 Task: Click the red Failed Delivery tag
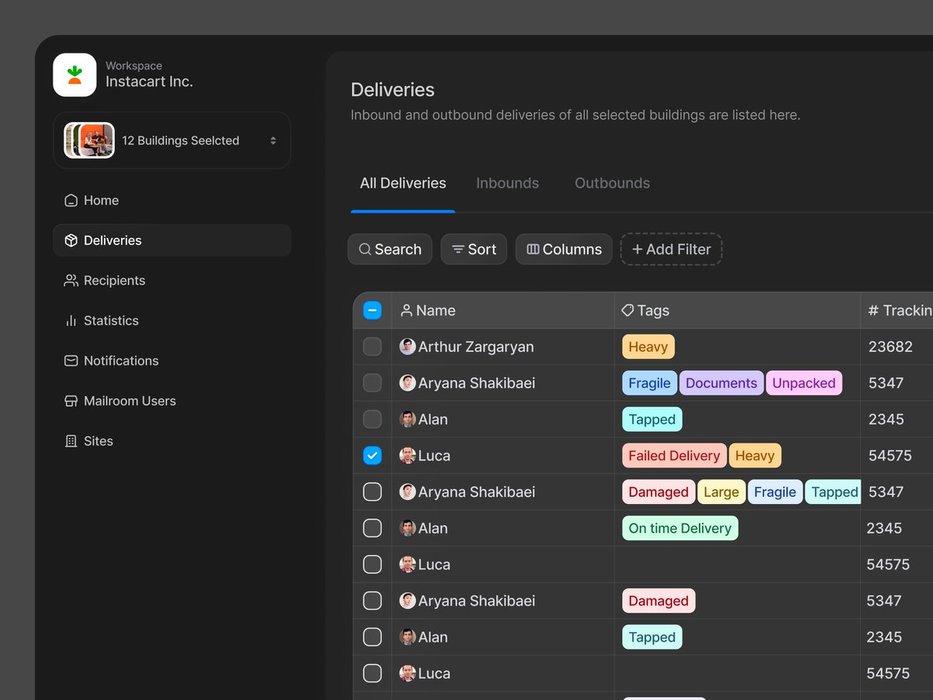point(674,455)
